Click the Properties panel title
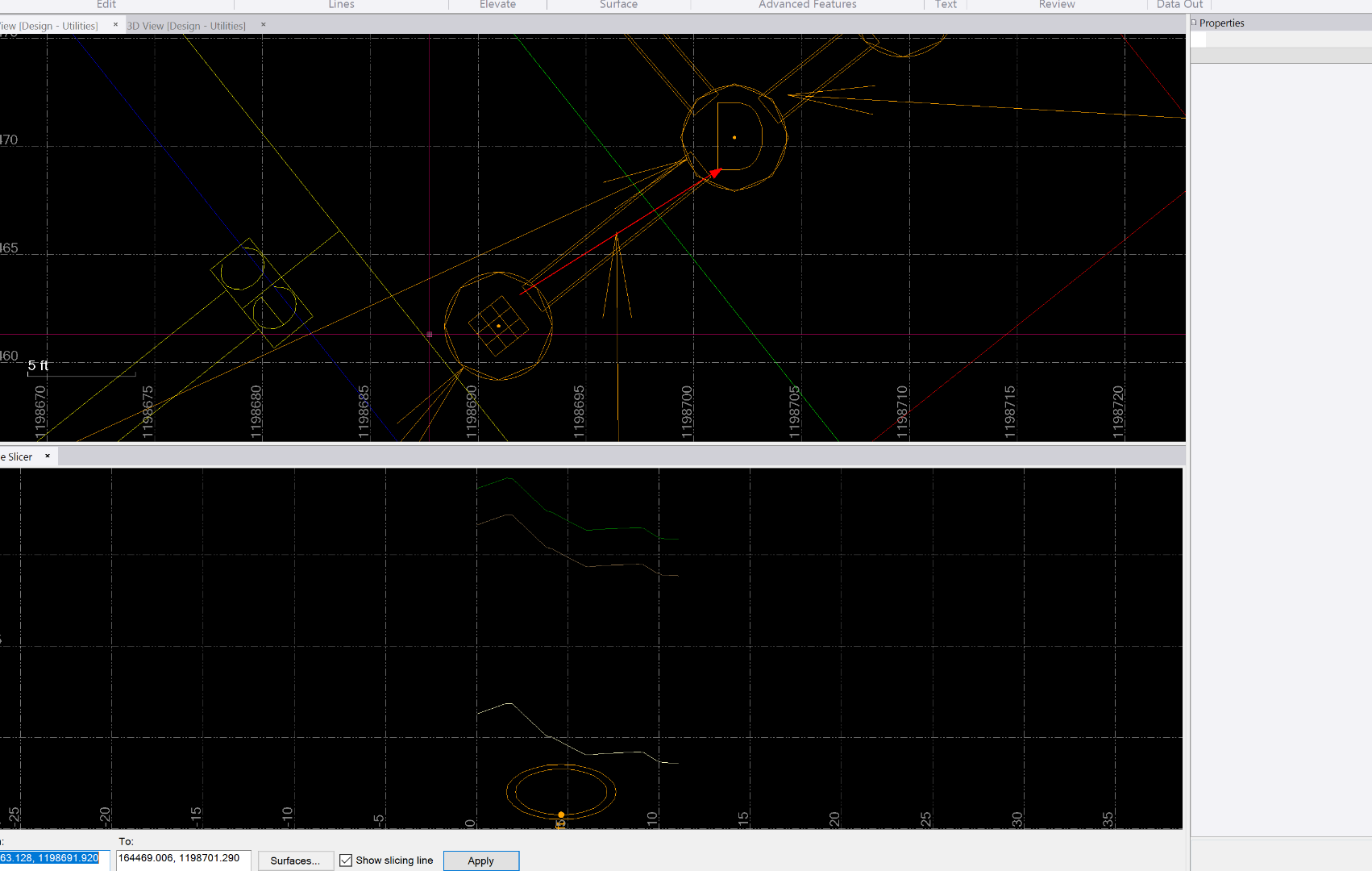1372x871 pixels. click(1221, 23)
